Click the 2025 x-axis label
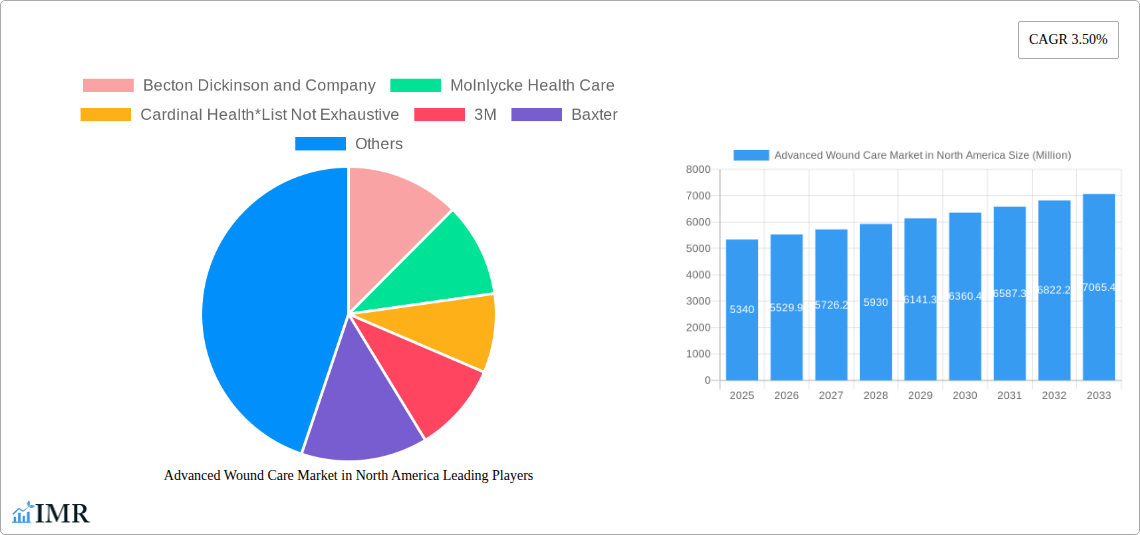The image size is (1140, 535). tap(742, 395)
